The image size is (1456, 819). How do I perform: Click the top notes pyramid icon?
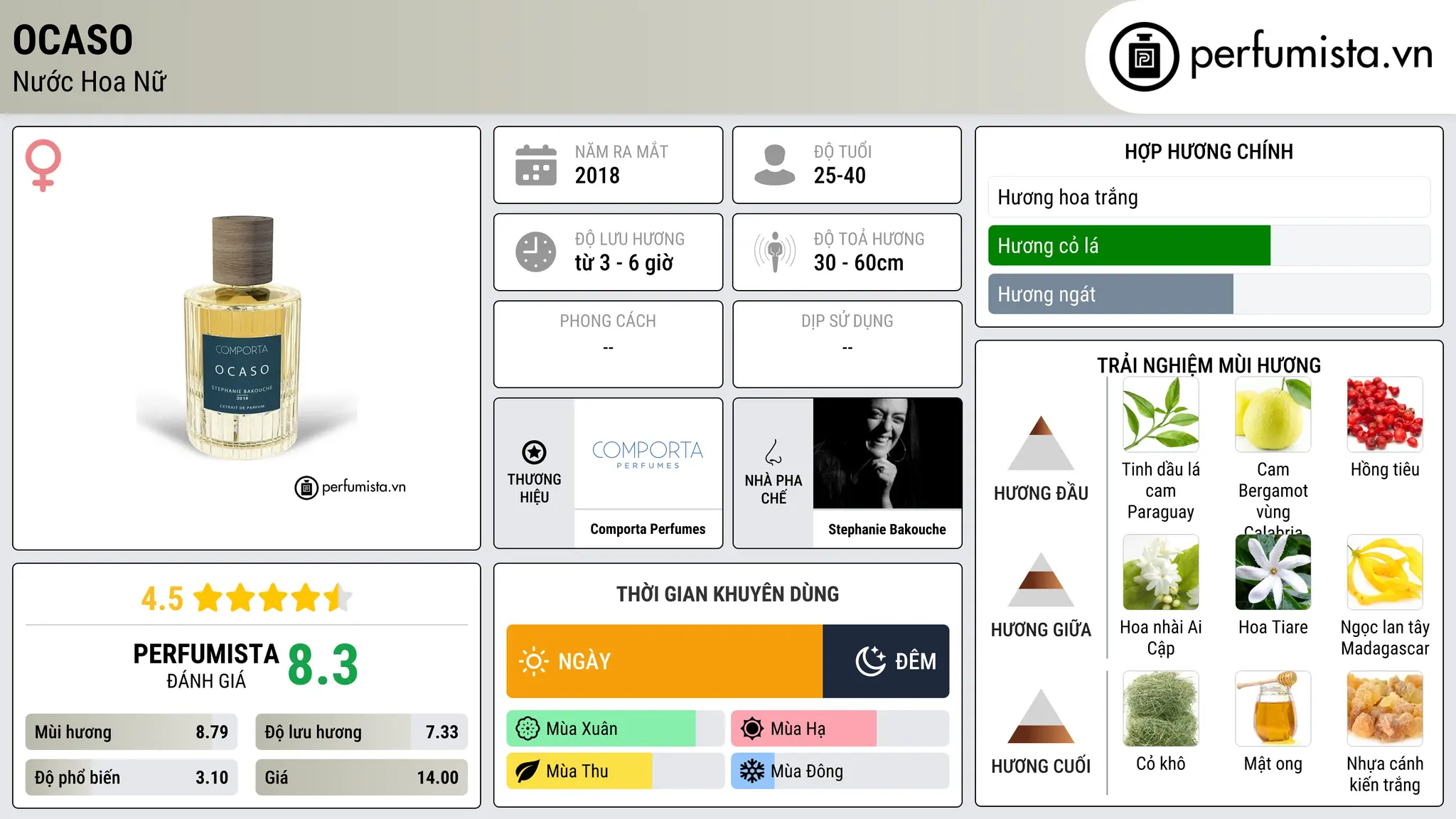[x=1041, y=443]
